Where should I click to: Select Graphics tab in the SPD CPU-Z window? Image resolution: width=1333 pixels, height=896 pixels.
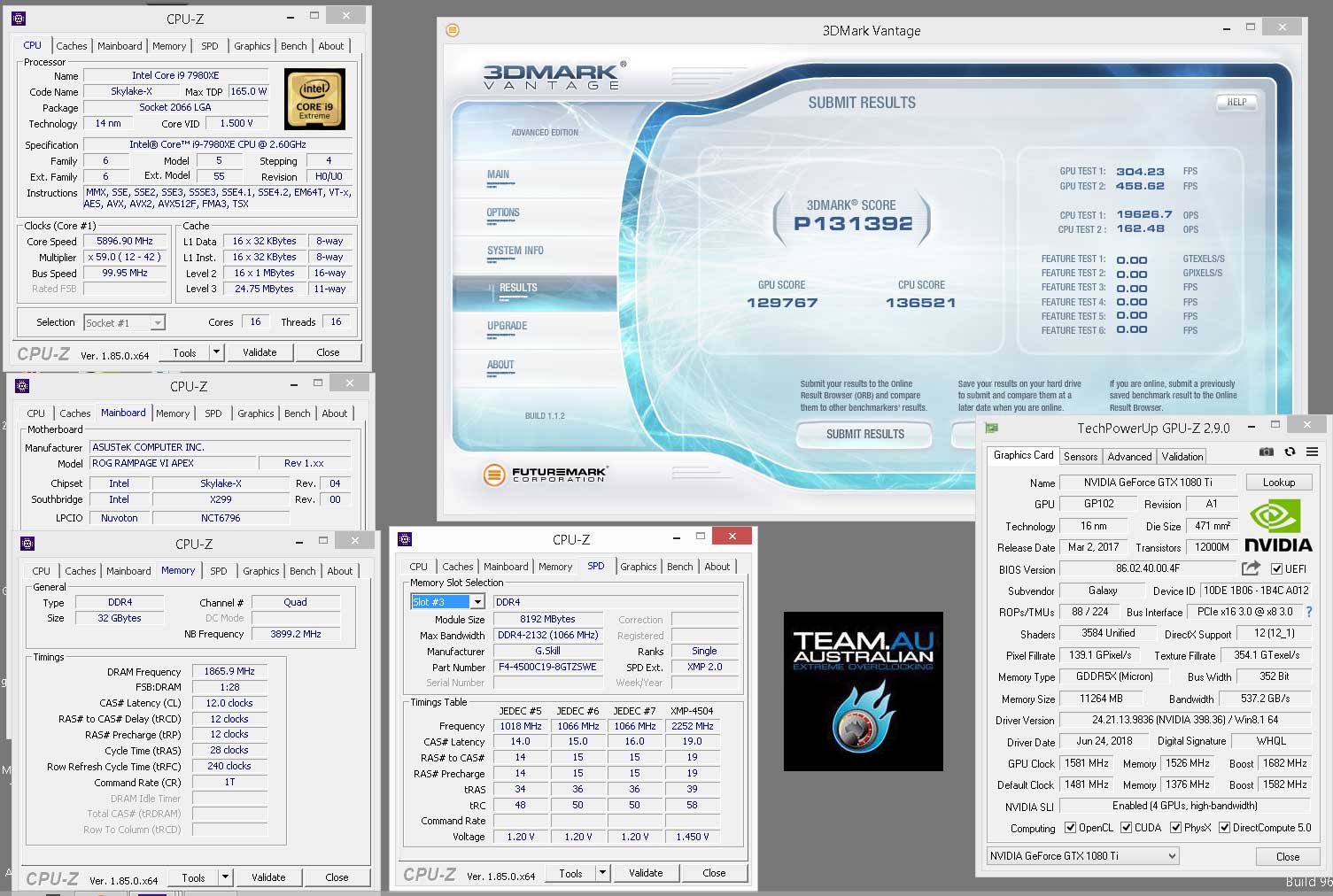[639, 567]
